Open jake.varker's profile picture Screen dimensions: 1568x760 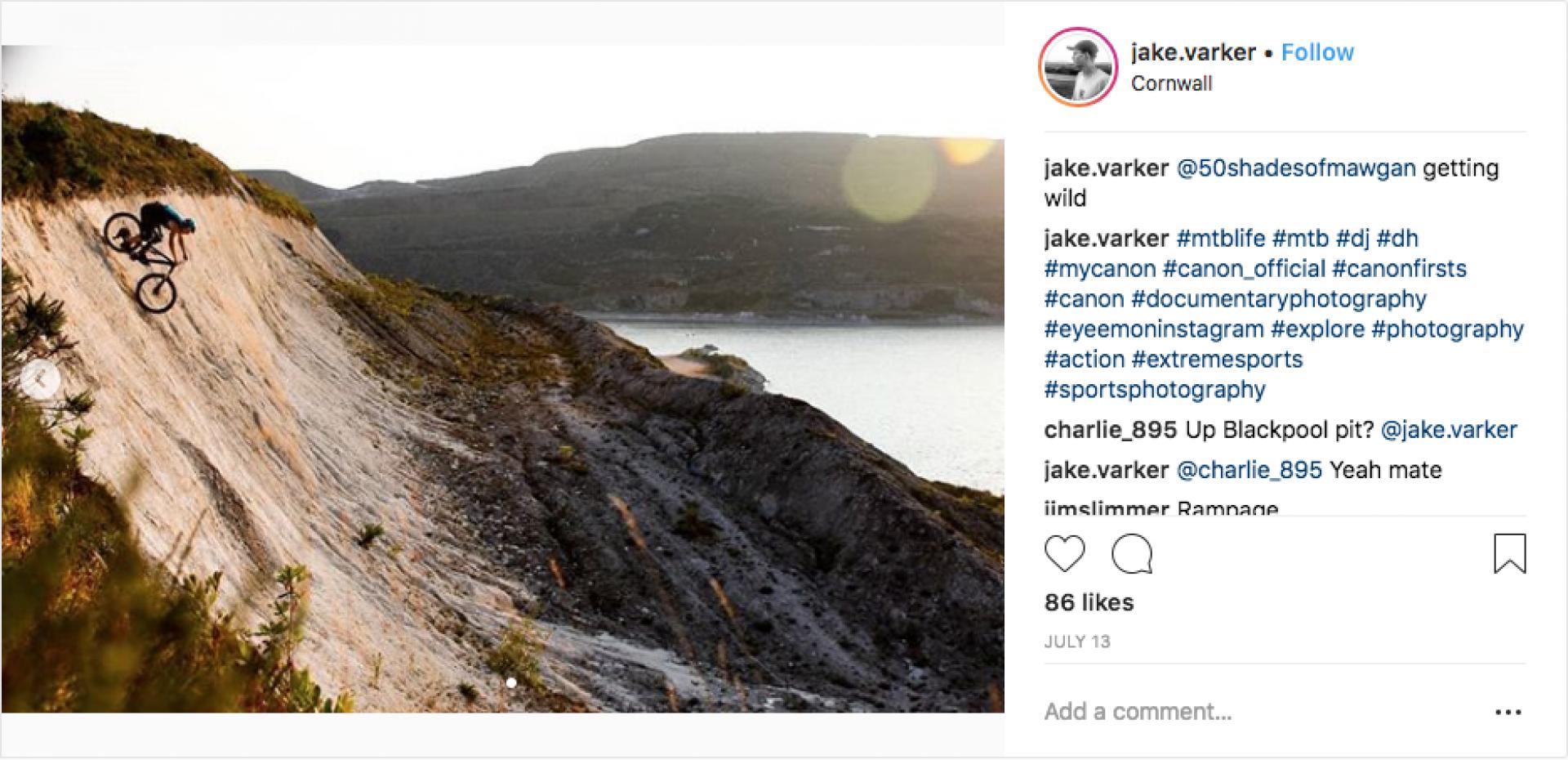coord(1077,68)
